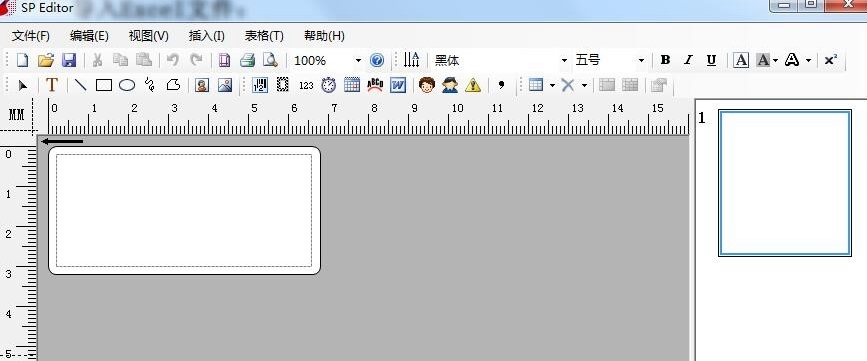The height and width of the screenshot is (361, 867).
Task: Select the freehand curve drawing tool
Action: [x=149, y=85]
